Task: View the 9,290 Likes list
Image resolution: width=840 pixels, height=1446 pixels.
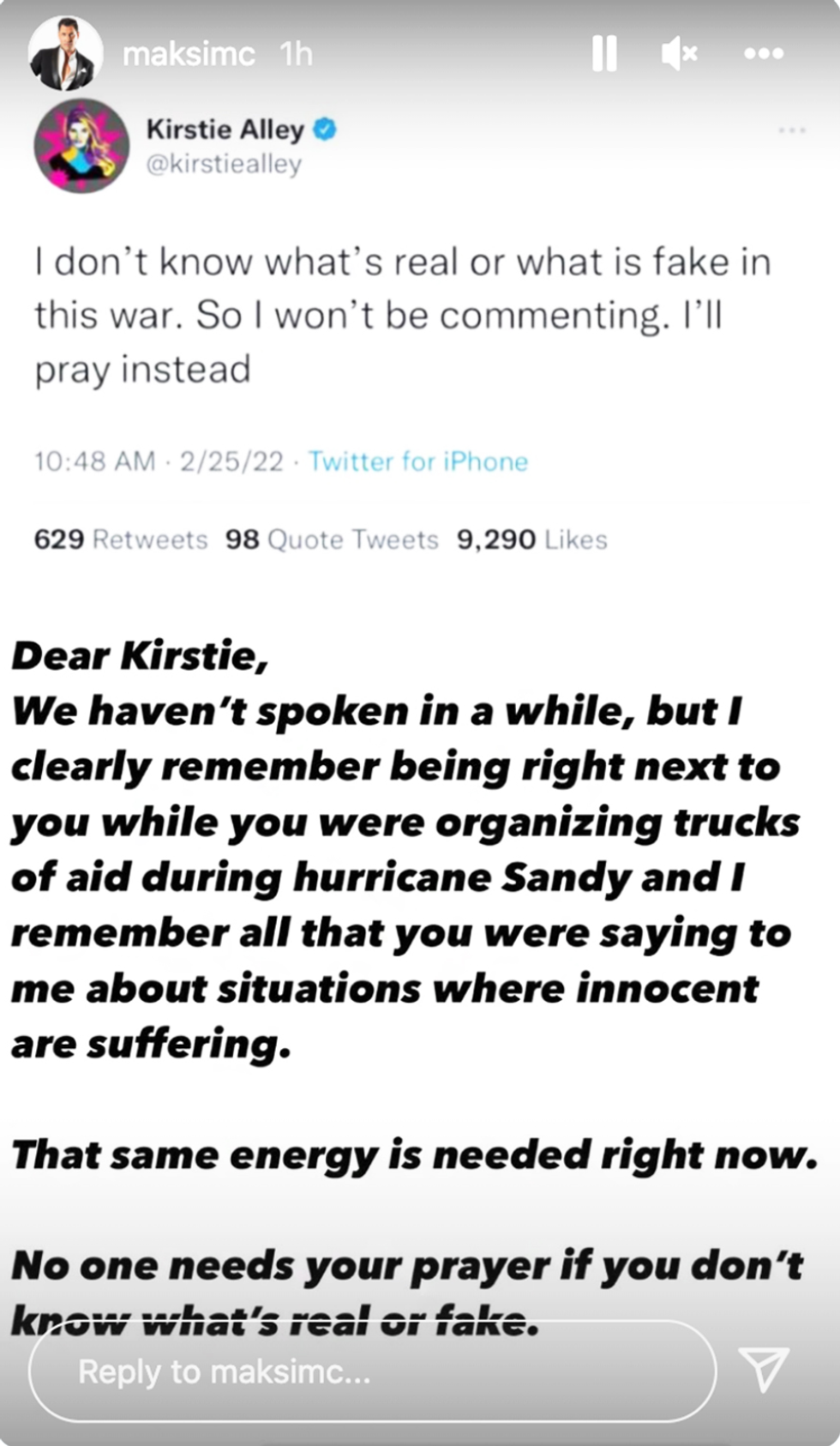Action: pyautogui.click(x=531, y=539)
